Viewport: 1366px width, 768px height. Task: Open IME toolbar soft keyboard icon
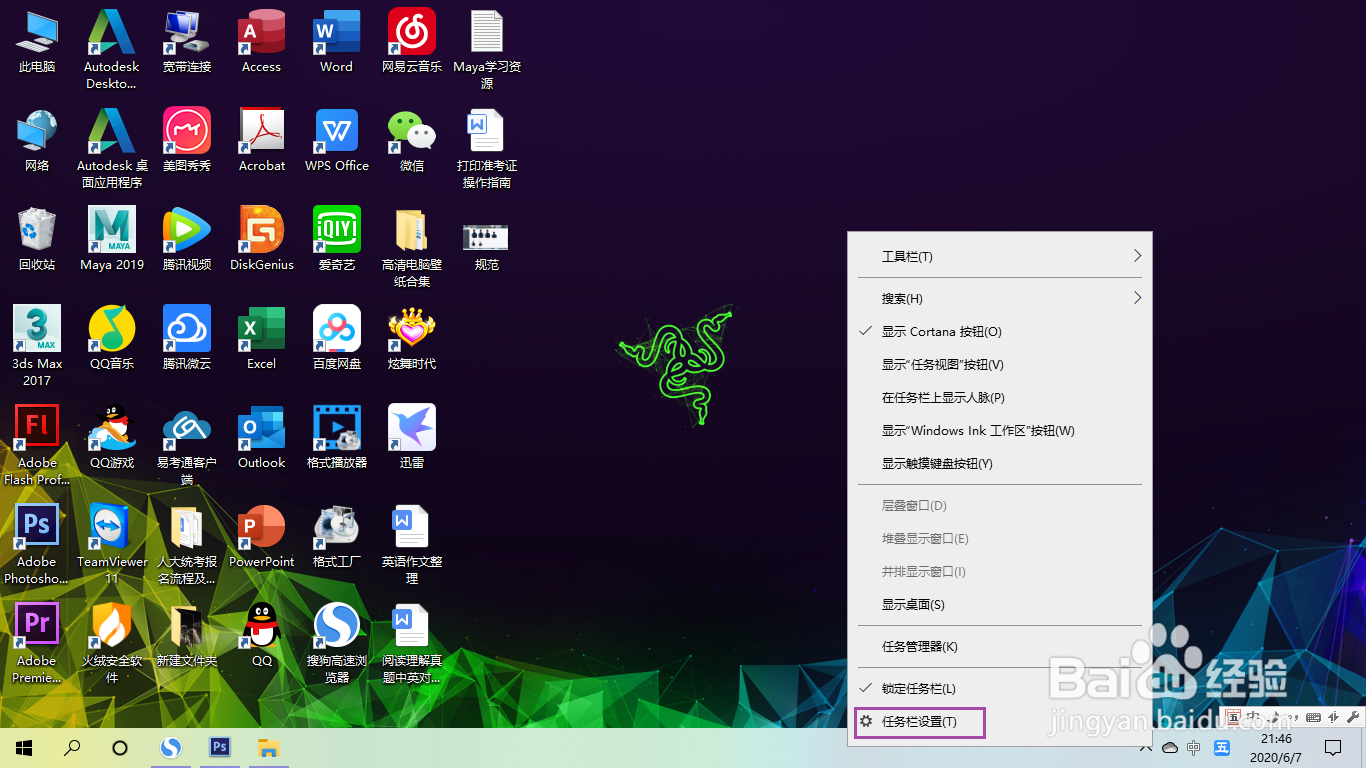(1314, 717)
